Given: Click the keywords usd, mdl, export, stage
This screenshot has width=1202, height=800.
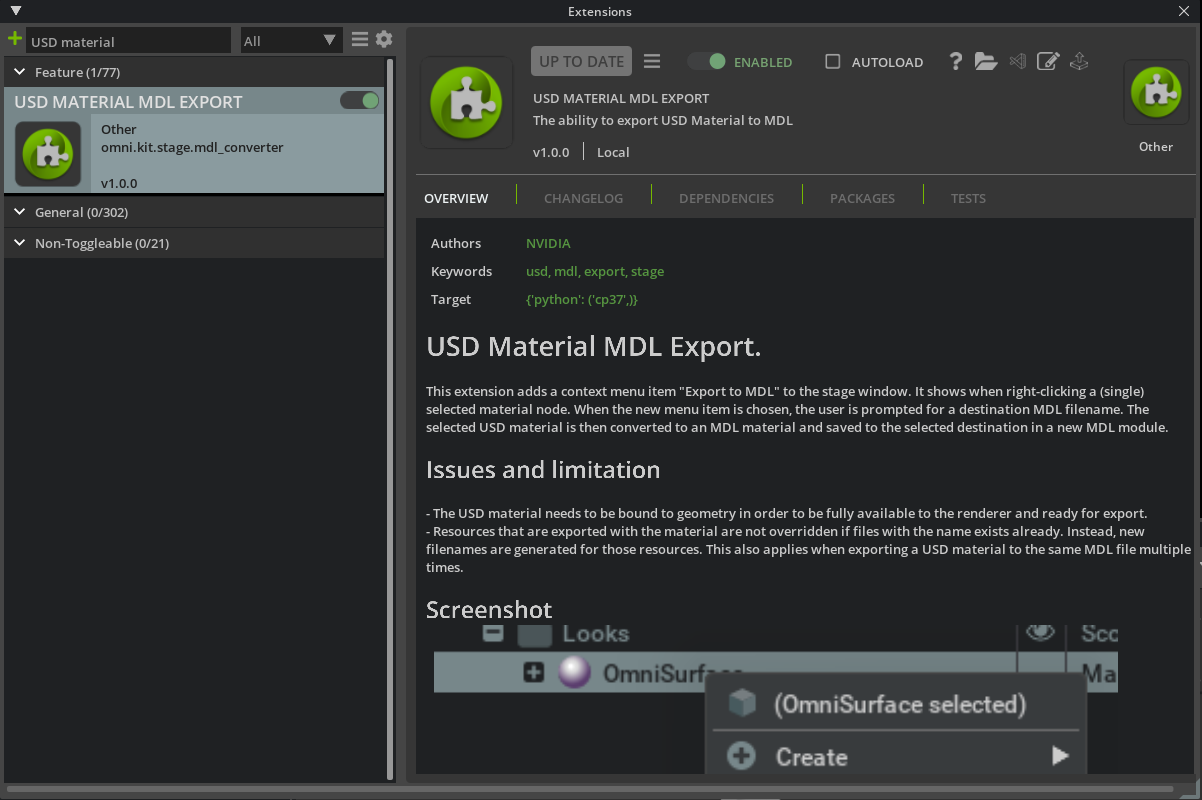Looking at the screenshot, I should (x=595, y=271).
